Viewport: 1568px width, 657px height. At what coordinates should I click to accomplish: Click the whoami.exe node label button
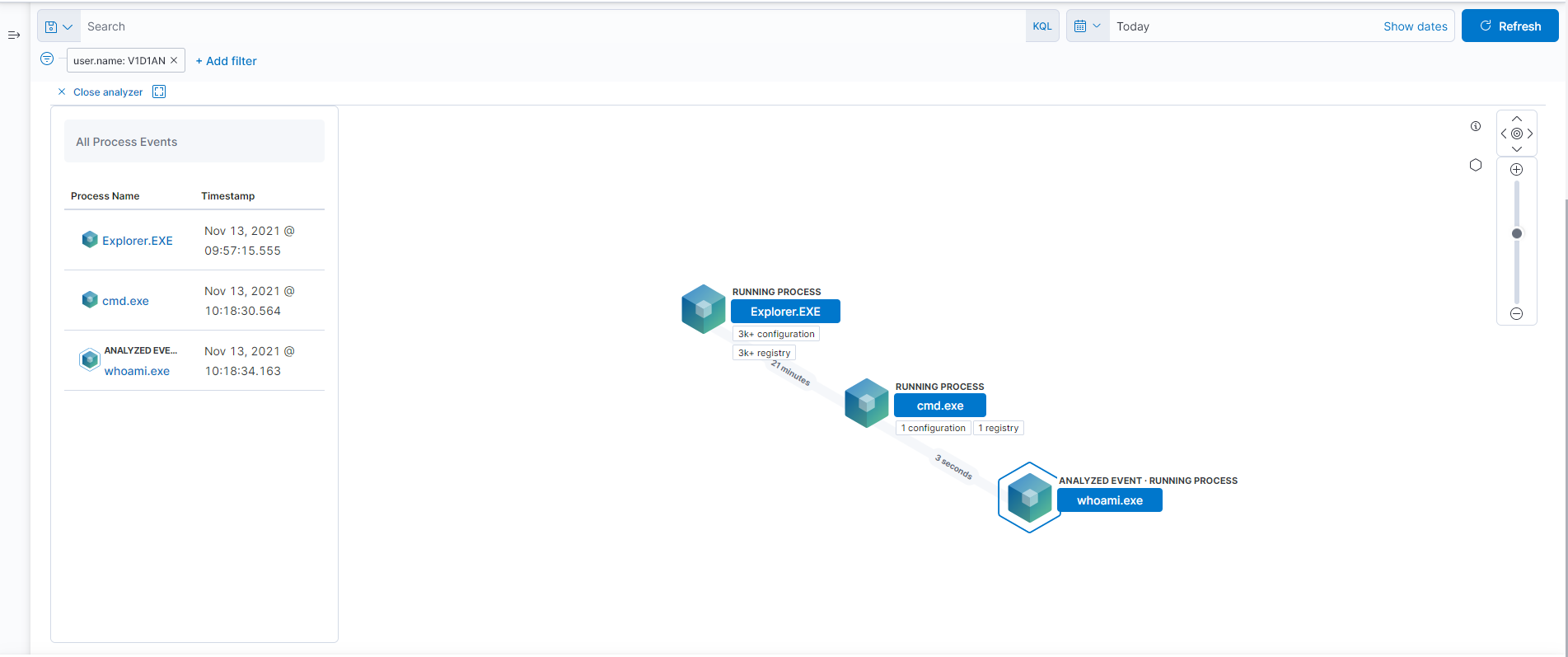[x=1109, y=500]
